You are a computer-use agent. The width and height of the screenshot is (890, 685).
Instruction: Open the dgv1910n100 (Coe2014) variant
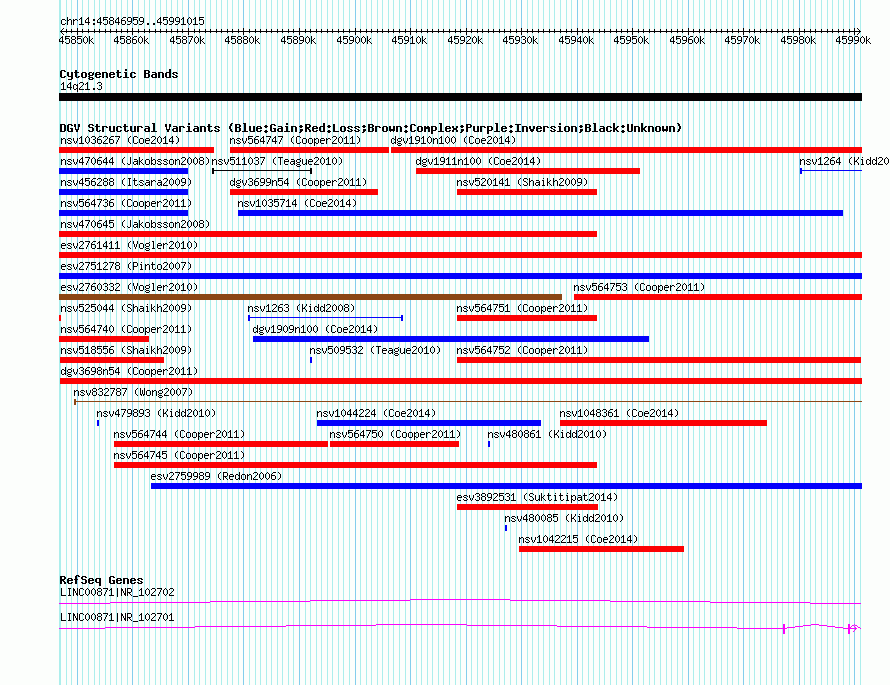(x=453, y=140)
